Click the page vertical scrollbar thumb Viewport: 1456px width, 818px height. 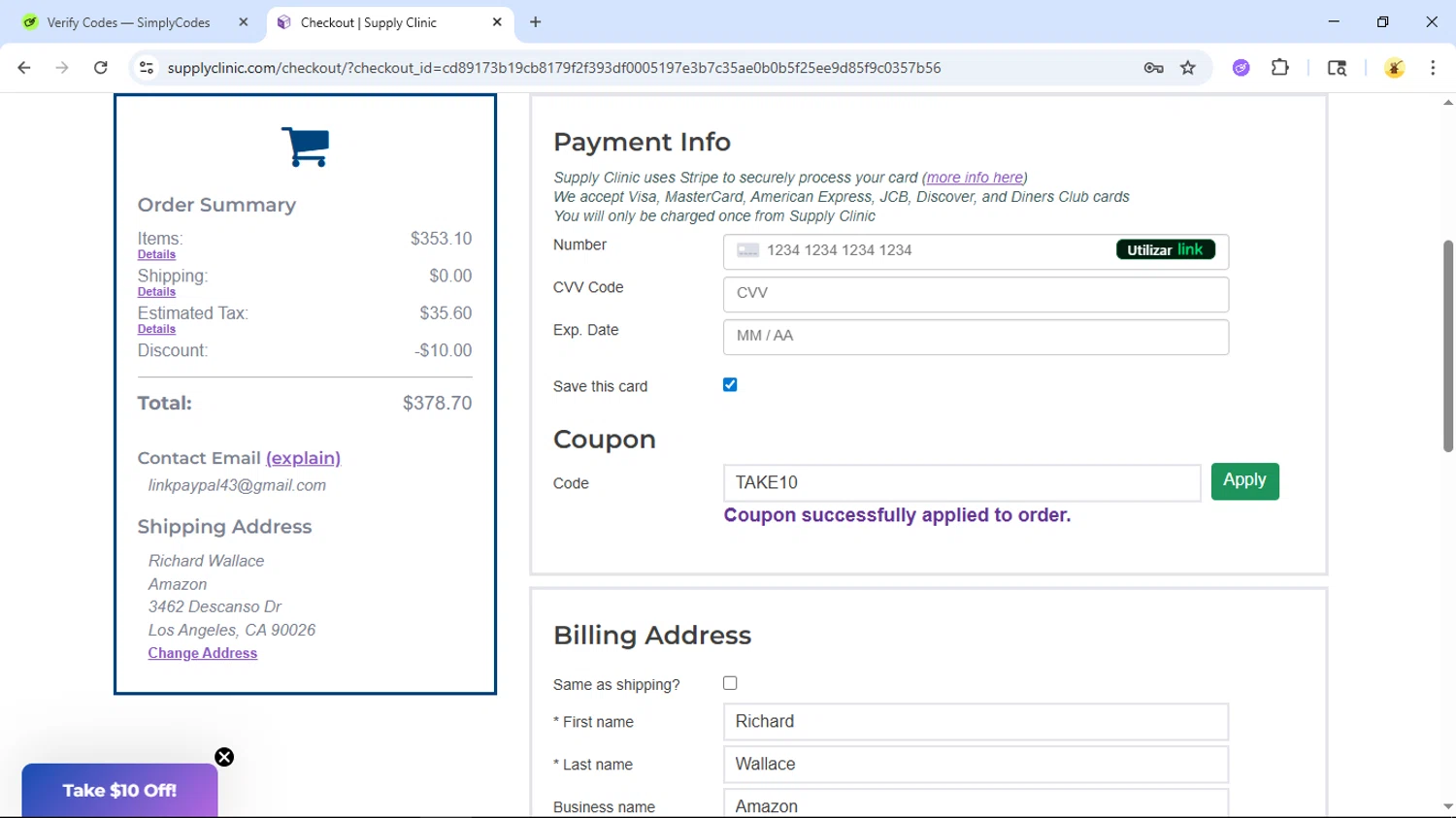(x=1447, y=345)
